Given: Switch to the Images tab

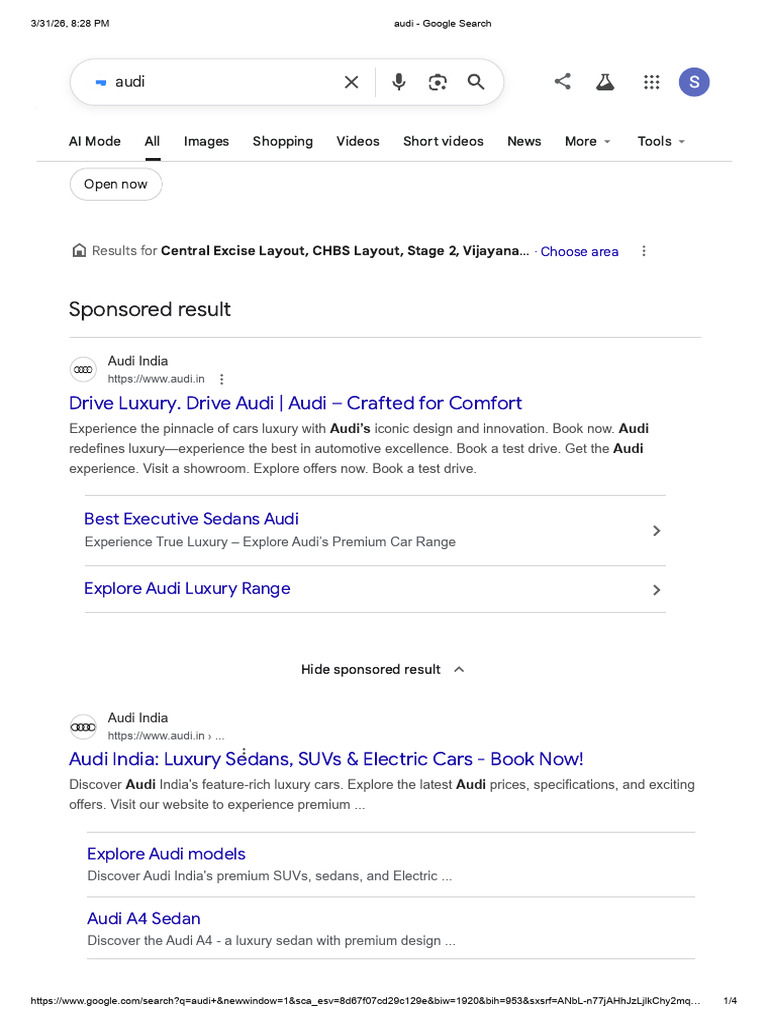Looking at the screenshot, I should coord(206,142).
